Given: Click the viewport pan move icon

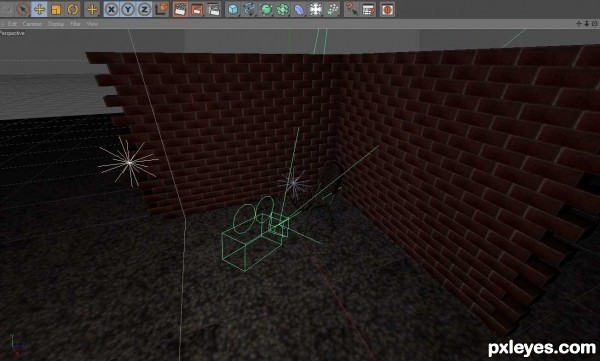Looking at the screenshot, I should point(579,24).
